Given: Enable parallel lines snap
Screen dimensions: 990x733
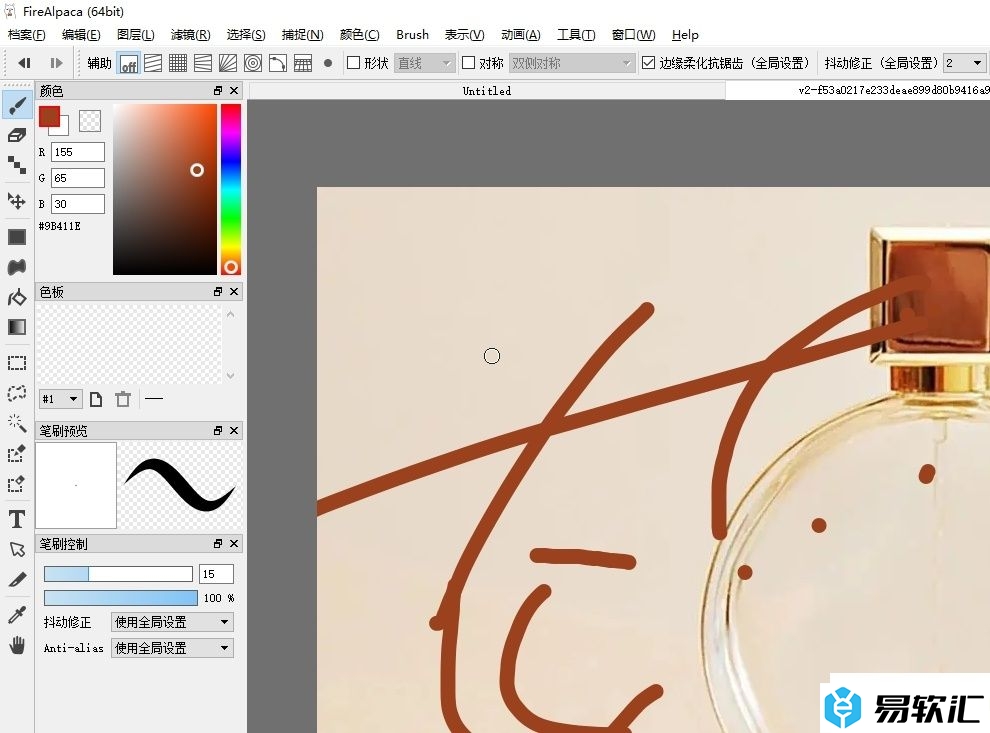Looking at the screenshot, I should 153,63.
